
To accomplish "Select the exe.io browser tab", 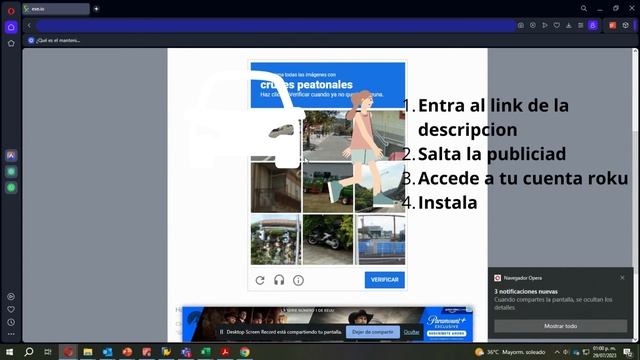I will (56, 9).
